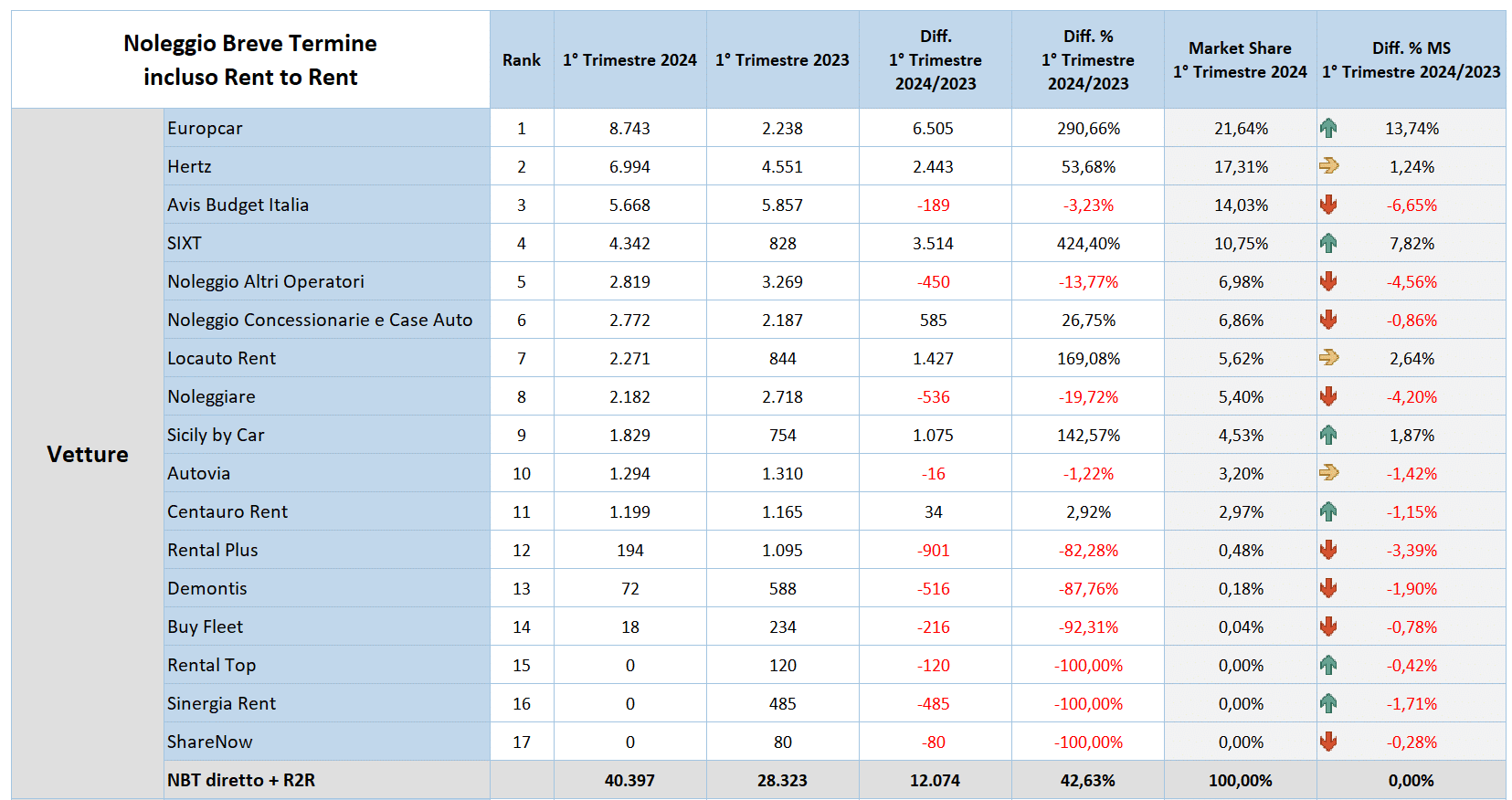Select the Noleggiare name cell
The height and width of the screenshot is (800, 1512).
pos(327,397)
